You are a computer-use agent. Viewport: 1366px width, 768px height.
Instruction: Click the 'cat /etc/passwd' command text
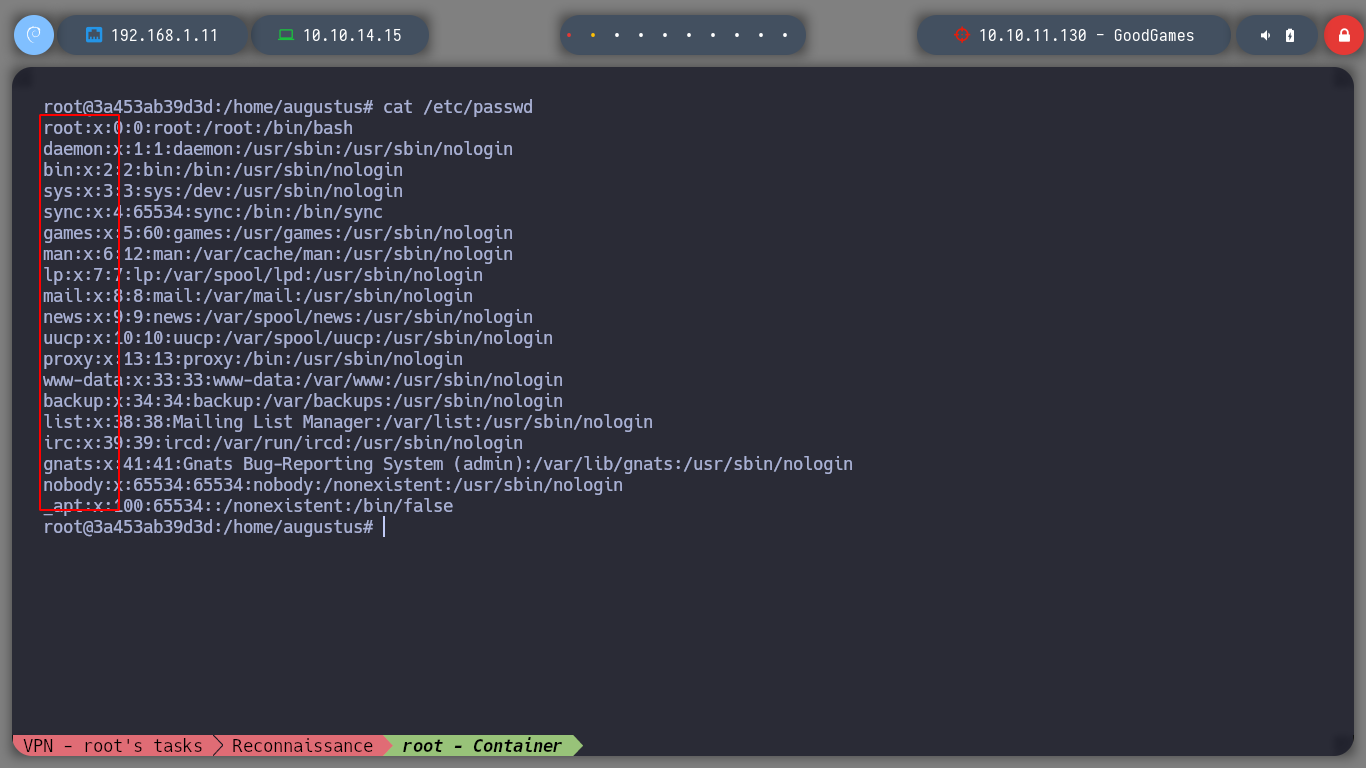tap(458, 107)
